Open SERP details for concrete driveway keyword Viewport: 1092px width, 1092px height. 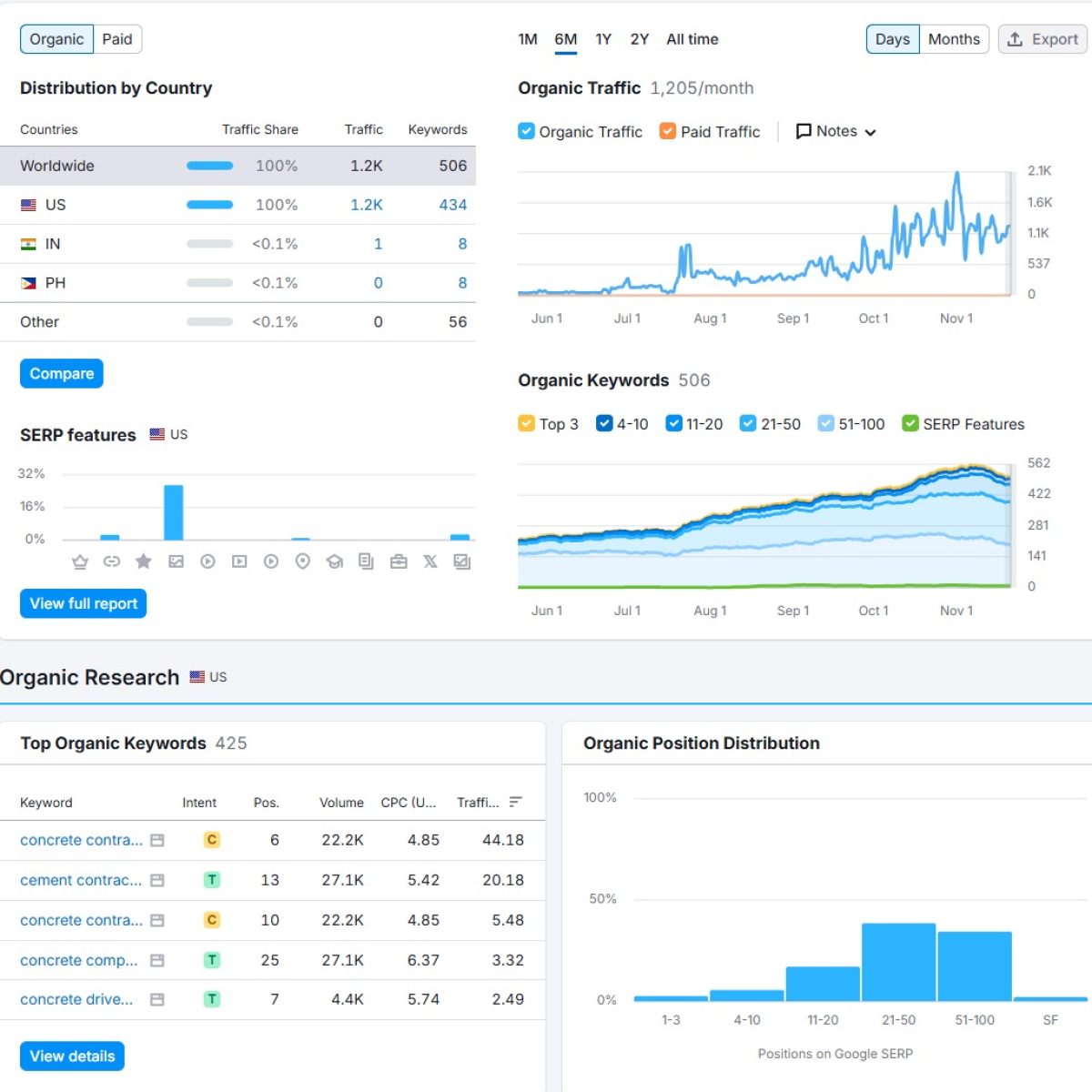point(157,999)
